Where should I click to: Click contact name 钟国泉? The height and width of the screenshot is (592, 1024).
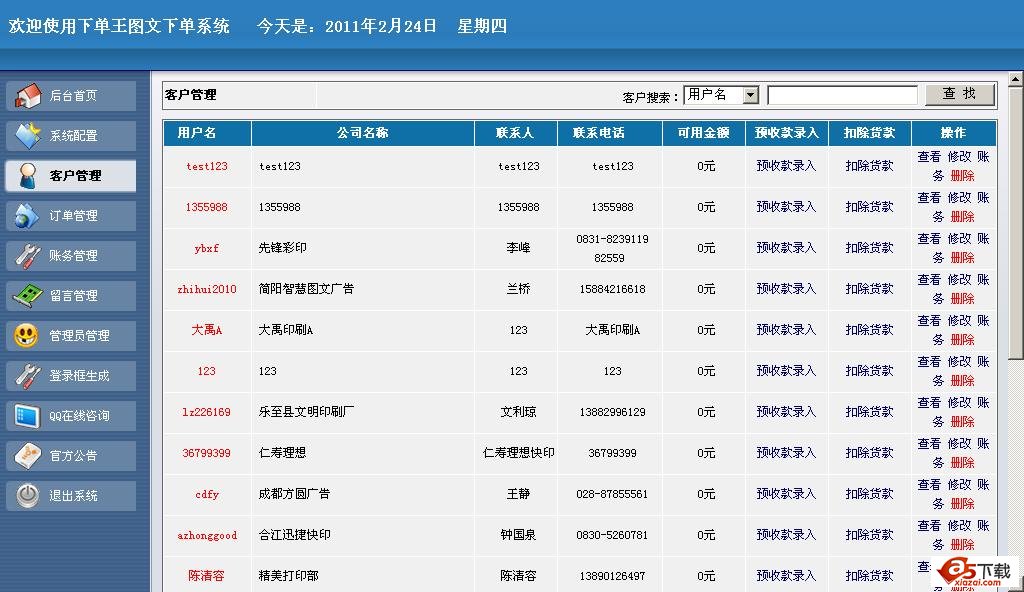coord(518,534)
